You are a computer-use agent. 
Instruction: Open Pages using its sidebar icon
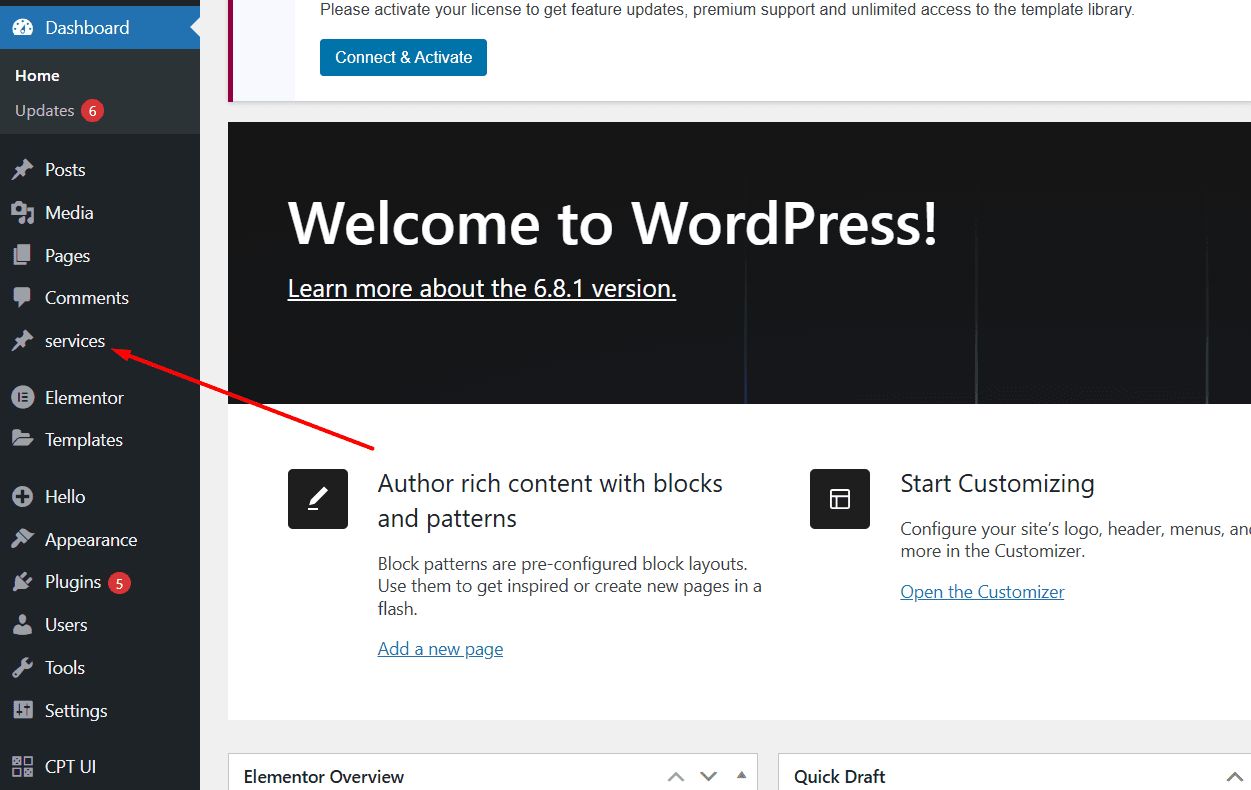click(x=25, y=255)
